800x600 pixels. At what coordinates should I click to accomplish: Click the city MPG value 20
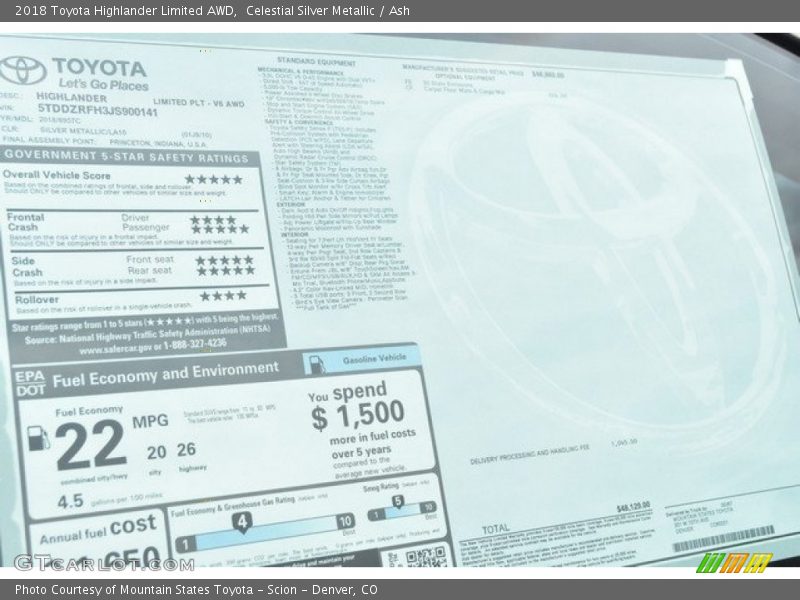click(x=157, y=452)
